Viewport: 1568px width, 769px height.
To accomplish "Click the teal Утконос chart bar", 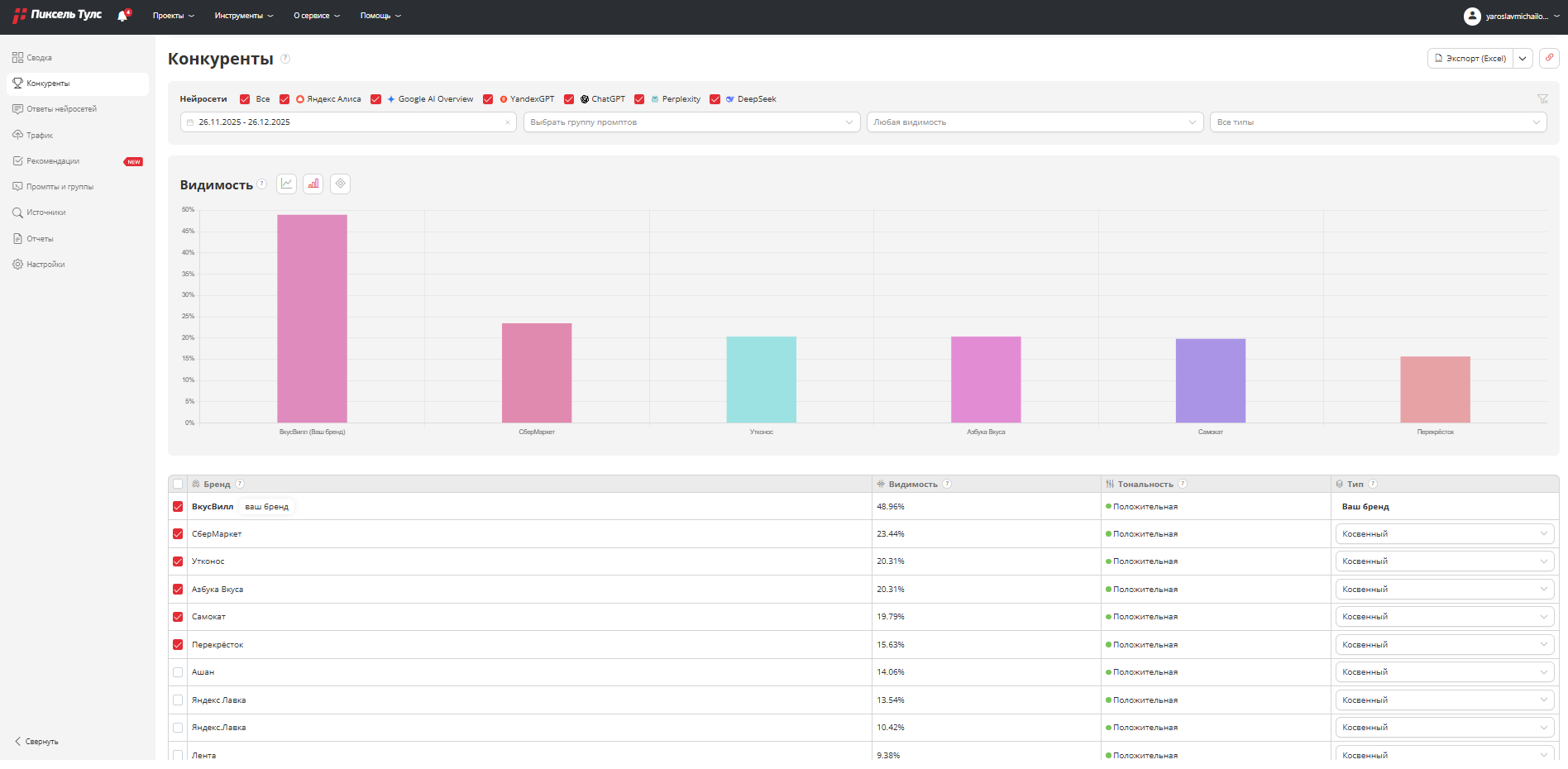I will (x=761, y=380).
